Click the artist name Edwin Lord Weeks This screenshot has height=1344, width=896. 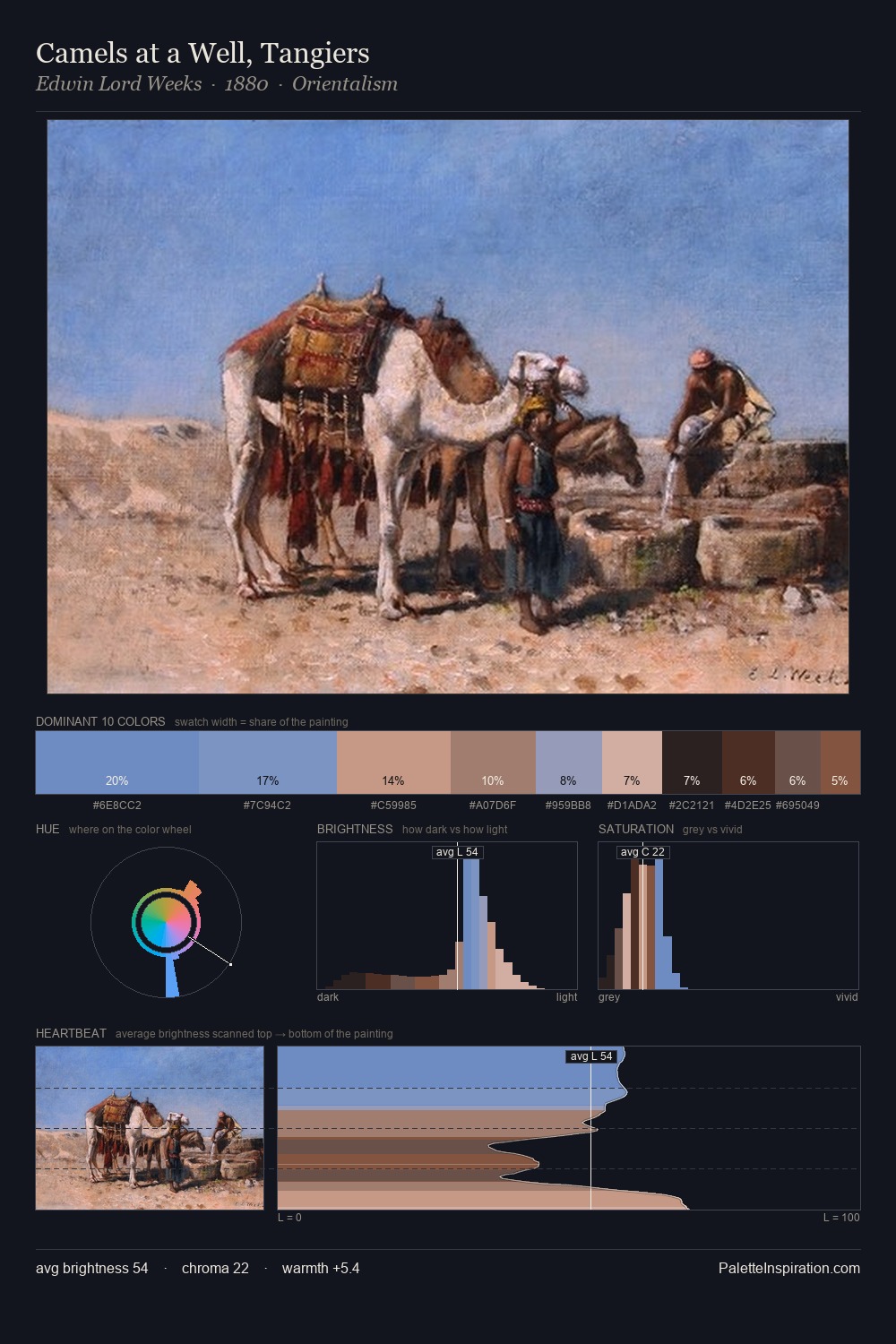[x=118, y=84]
